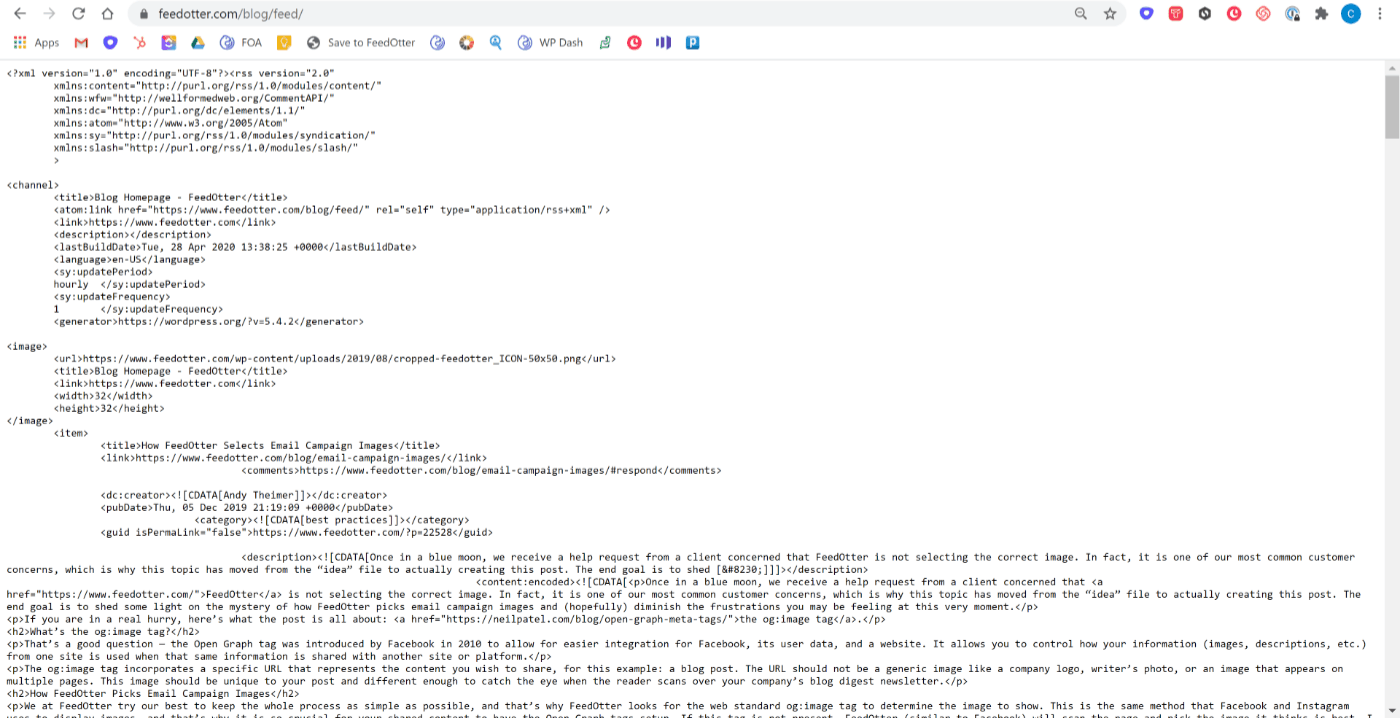Click the category best practices line
This screenshot has width=1400, height=718.
click(x=331, y=520)
